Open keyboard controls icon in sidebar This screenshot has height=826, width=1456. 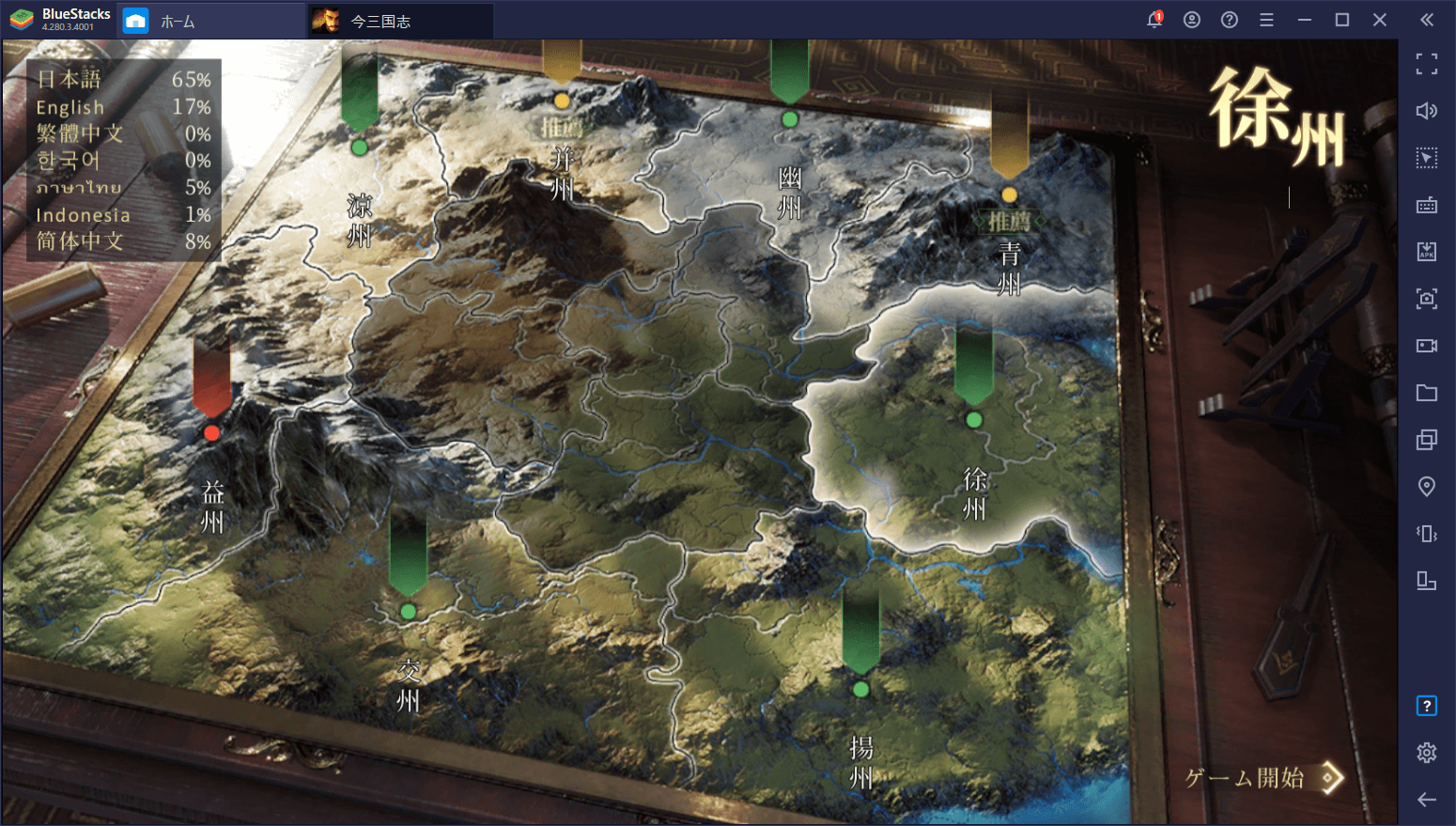pos(1427,205)
